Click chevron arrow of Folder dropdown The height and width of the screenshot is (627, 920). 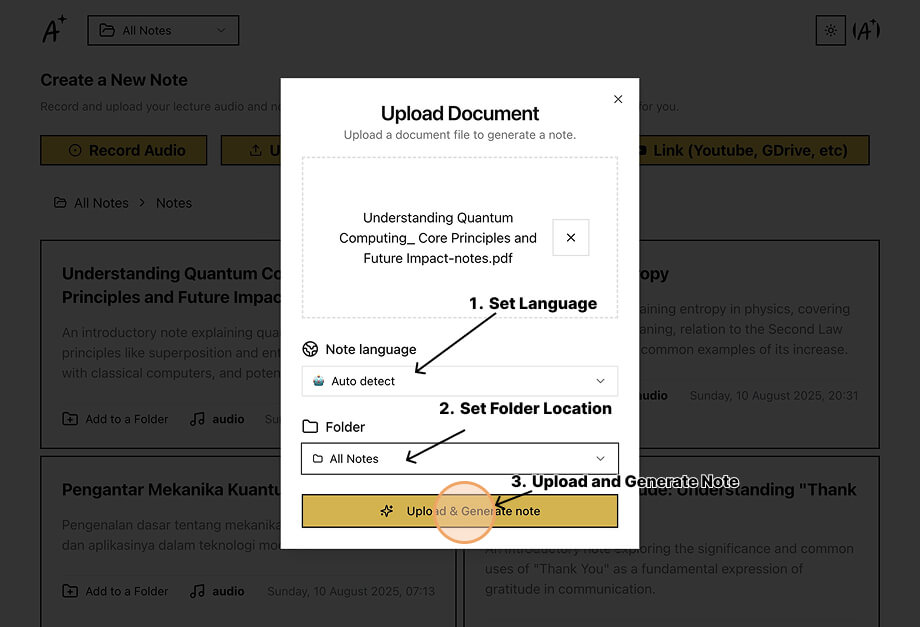pos(600,458)
